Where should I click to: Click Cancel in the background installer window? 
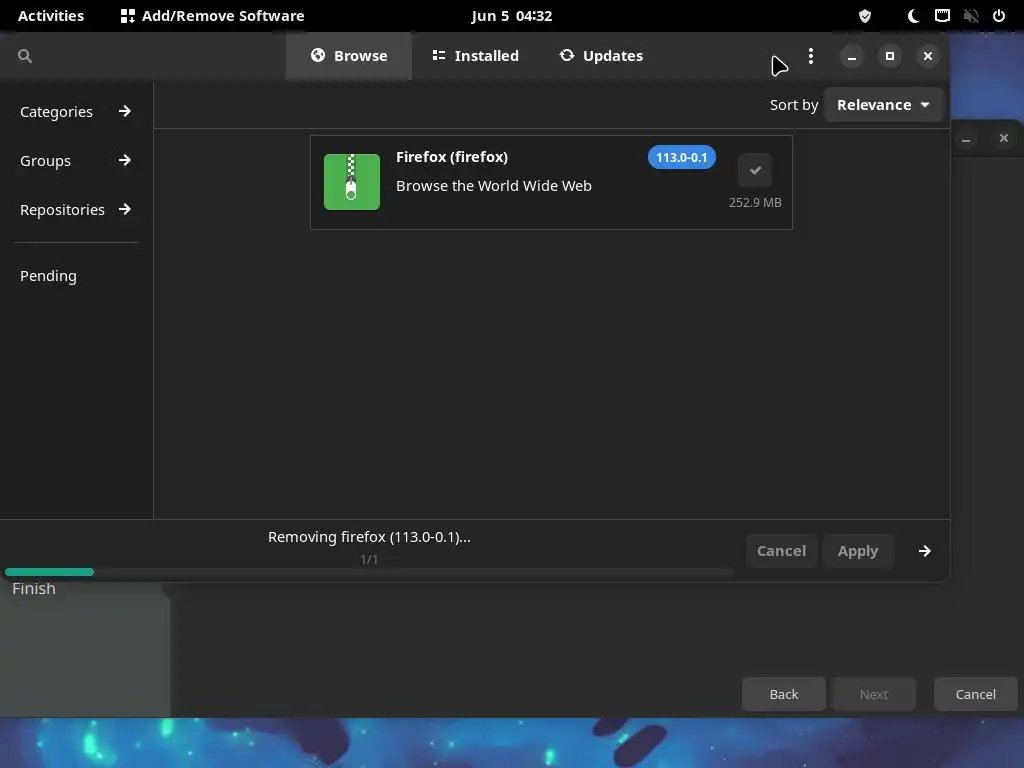(x=976, y=694)
